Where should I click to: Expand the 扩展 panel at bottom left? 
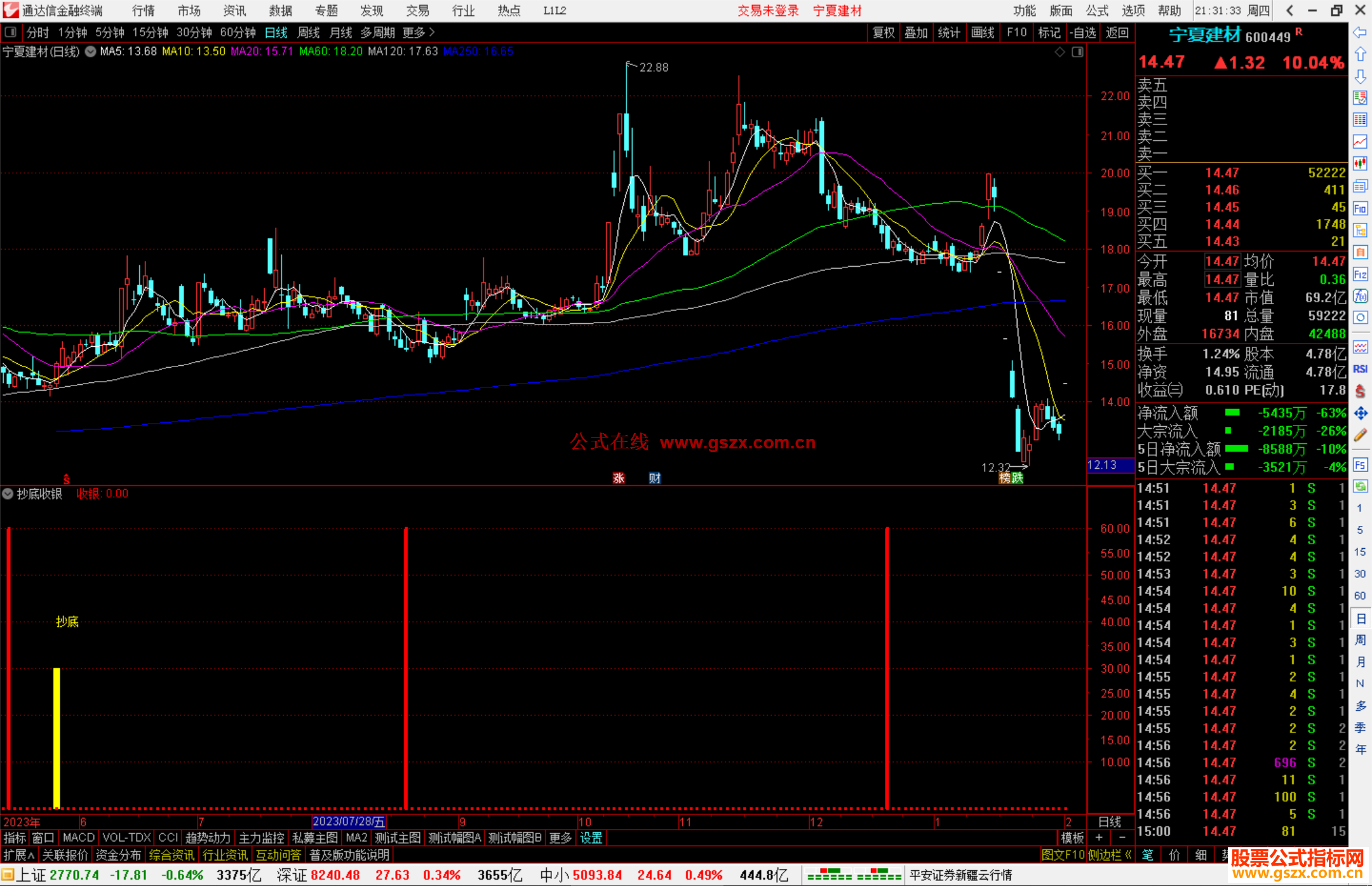pos(19,855)
